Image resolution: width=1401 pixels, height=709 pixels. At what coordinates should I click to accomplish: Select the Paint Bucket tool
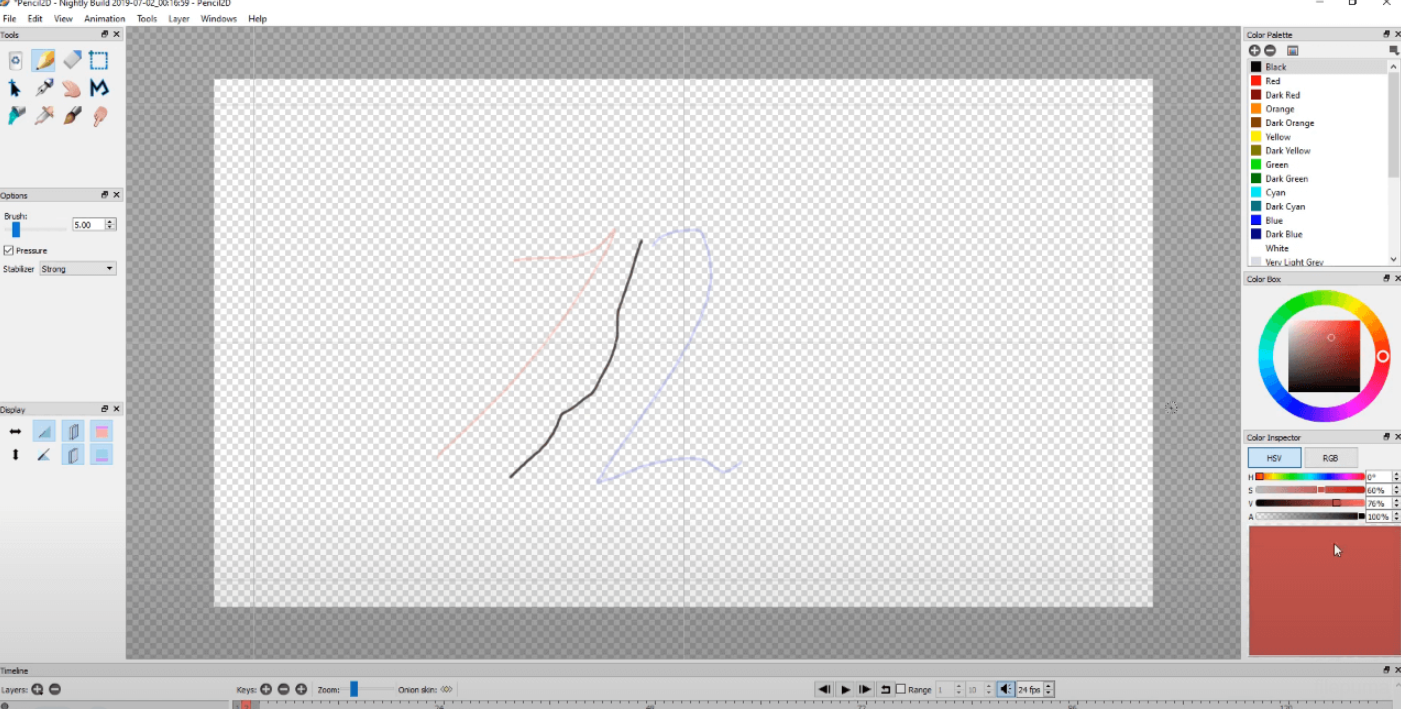tap(15, 117)
